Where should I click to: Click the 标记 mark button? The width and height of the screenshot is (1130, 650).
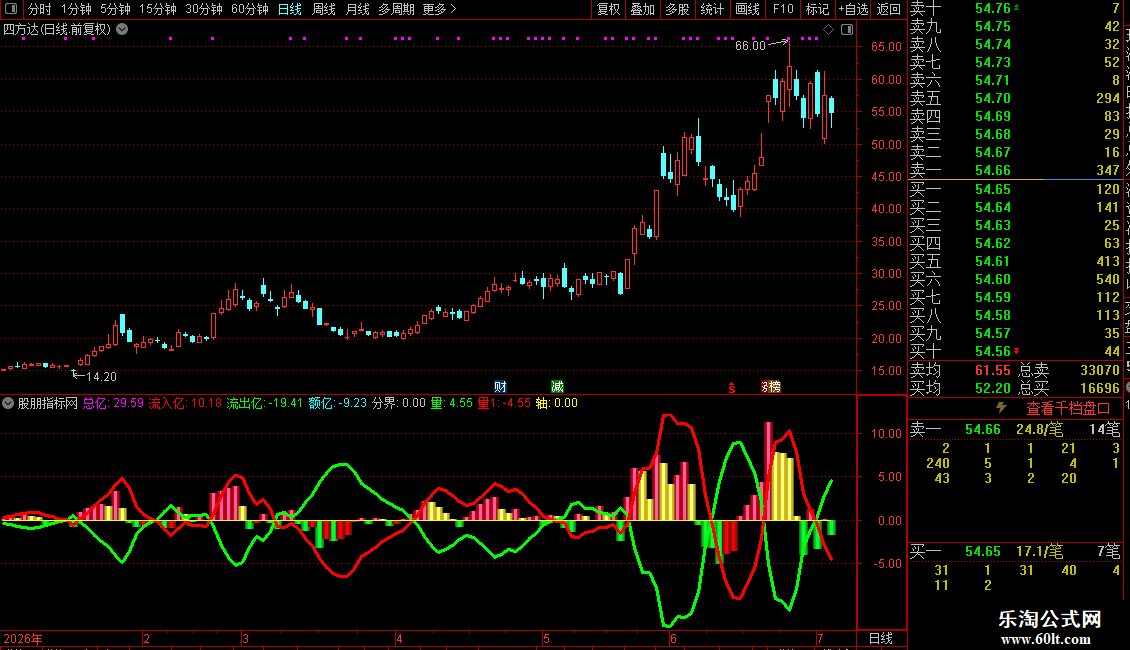tap(817, 9)
